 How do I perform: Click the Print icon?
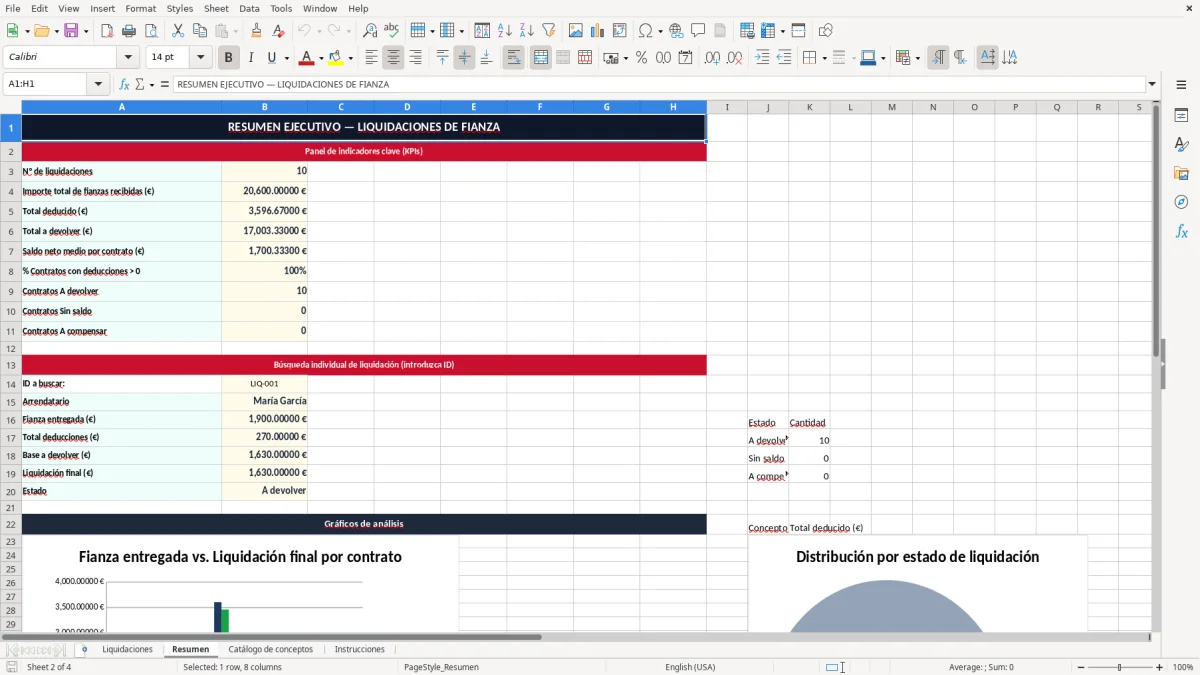129,31
